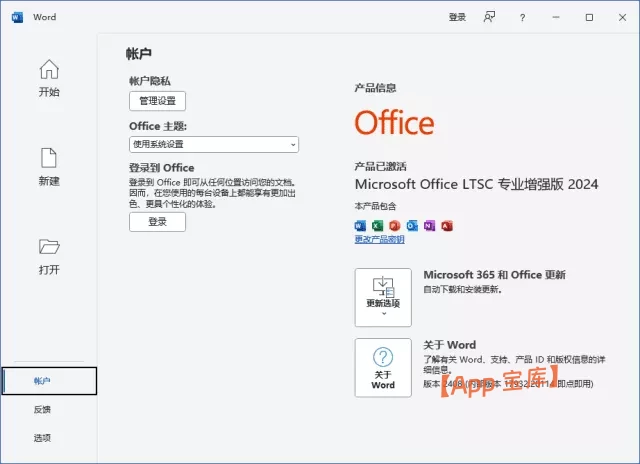This screenshot has height=464, width=640.
Task: Click the Outlook product icon
Action: [x=412, y=226]
